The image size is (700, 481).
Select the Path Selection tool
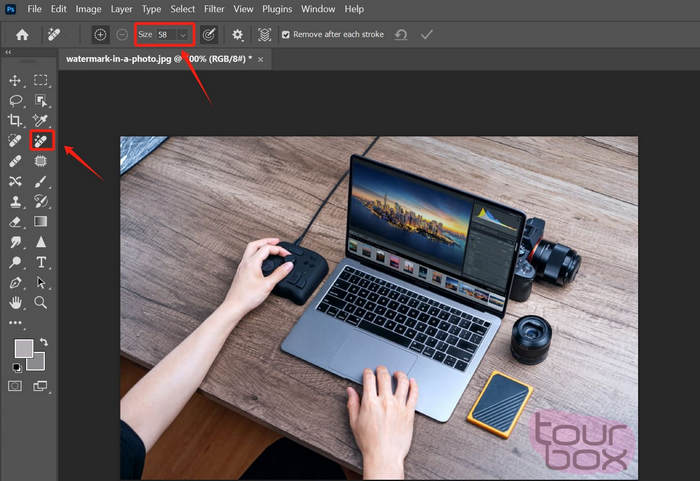tap(41, 283)
